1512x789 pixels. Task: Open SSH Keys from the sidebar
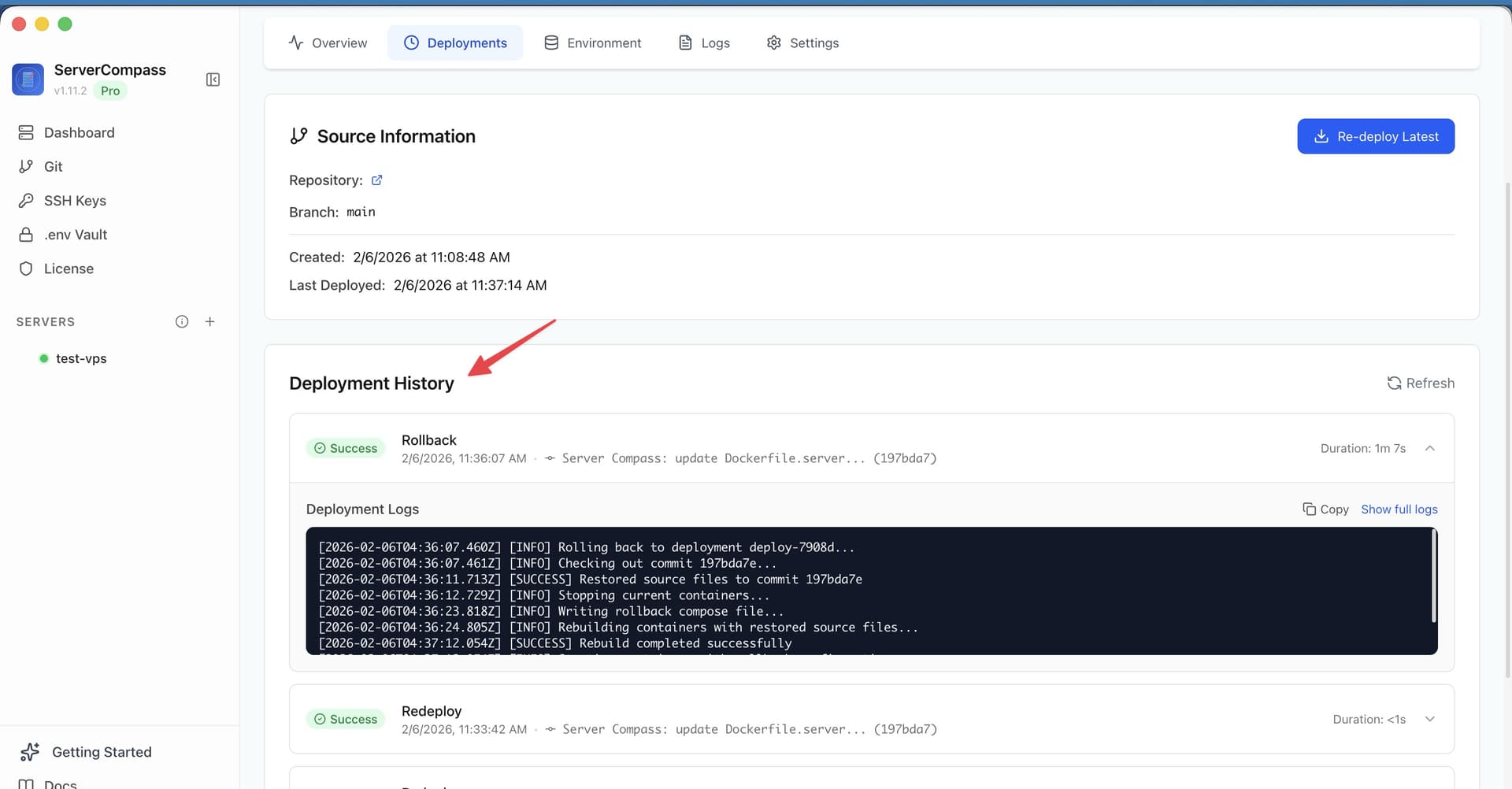point(75,200)
